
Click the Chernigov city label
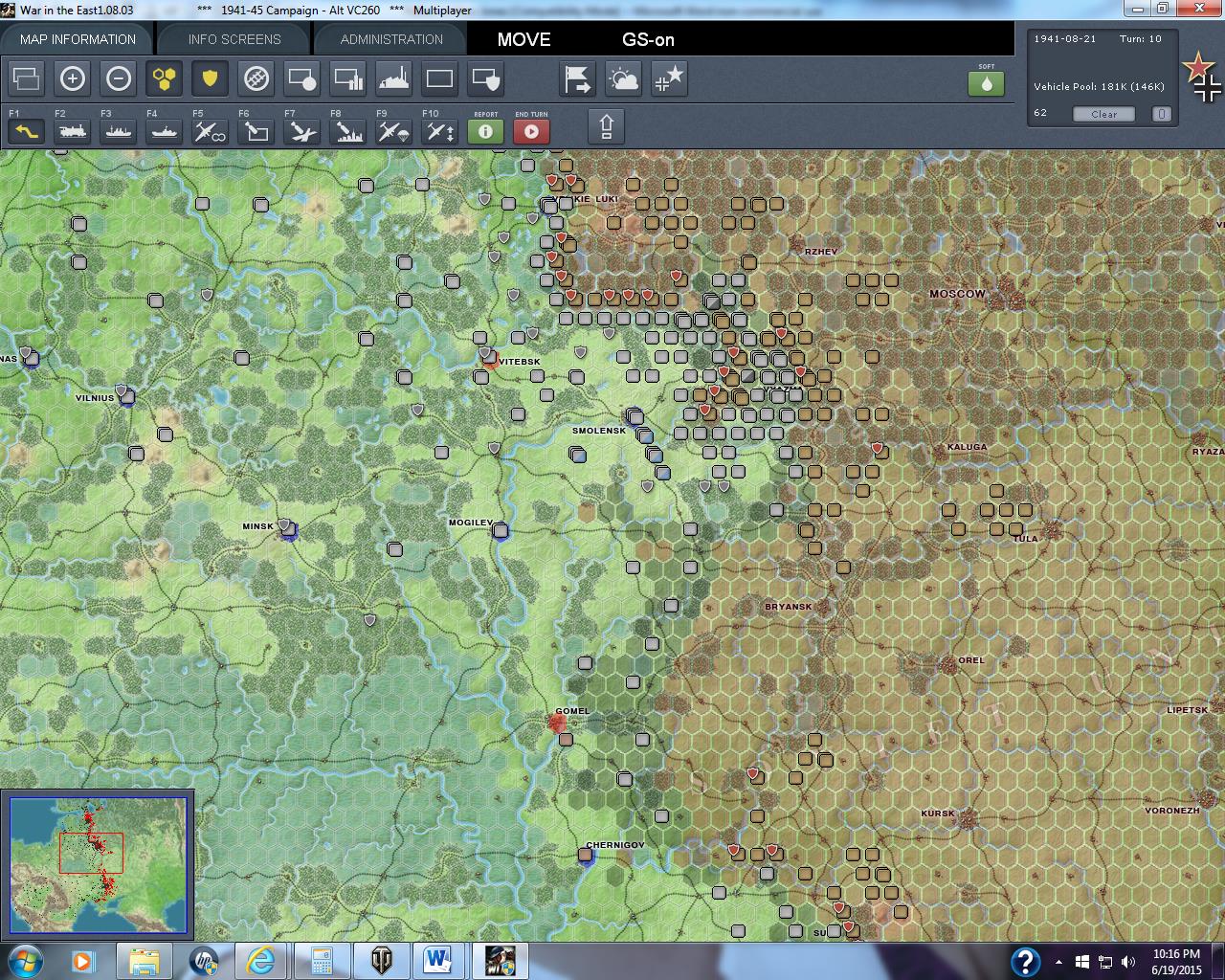[x=614, y=845]
